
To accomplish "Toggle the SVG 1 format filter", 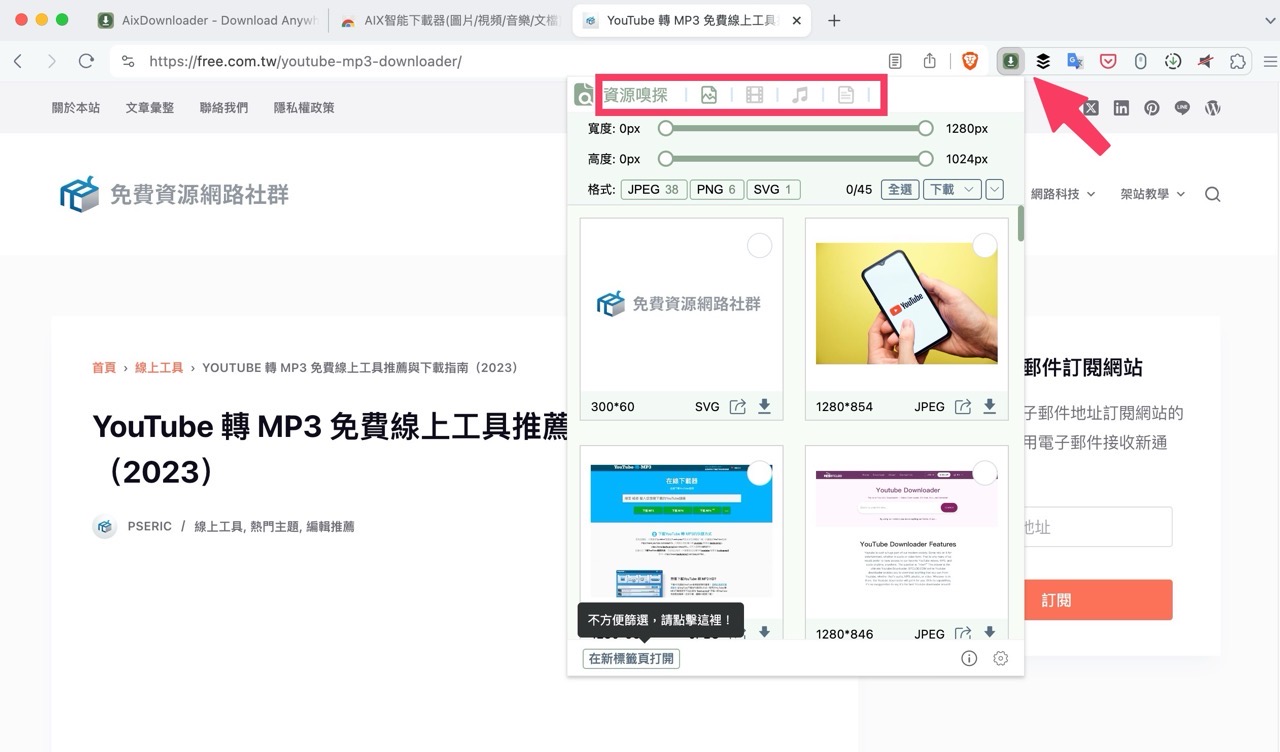I will coord(773,189).
